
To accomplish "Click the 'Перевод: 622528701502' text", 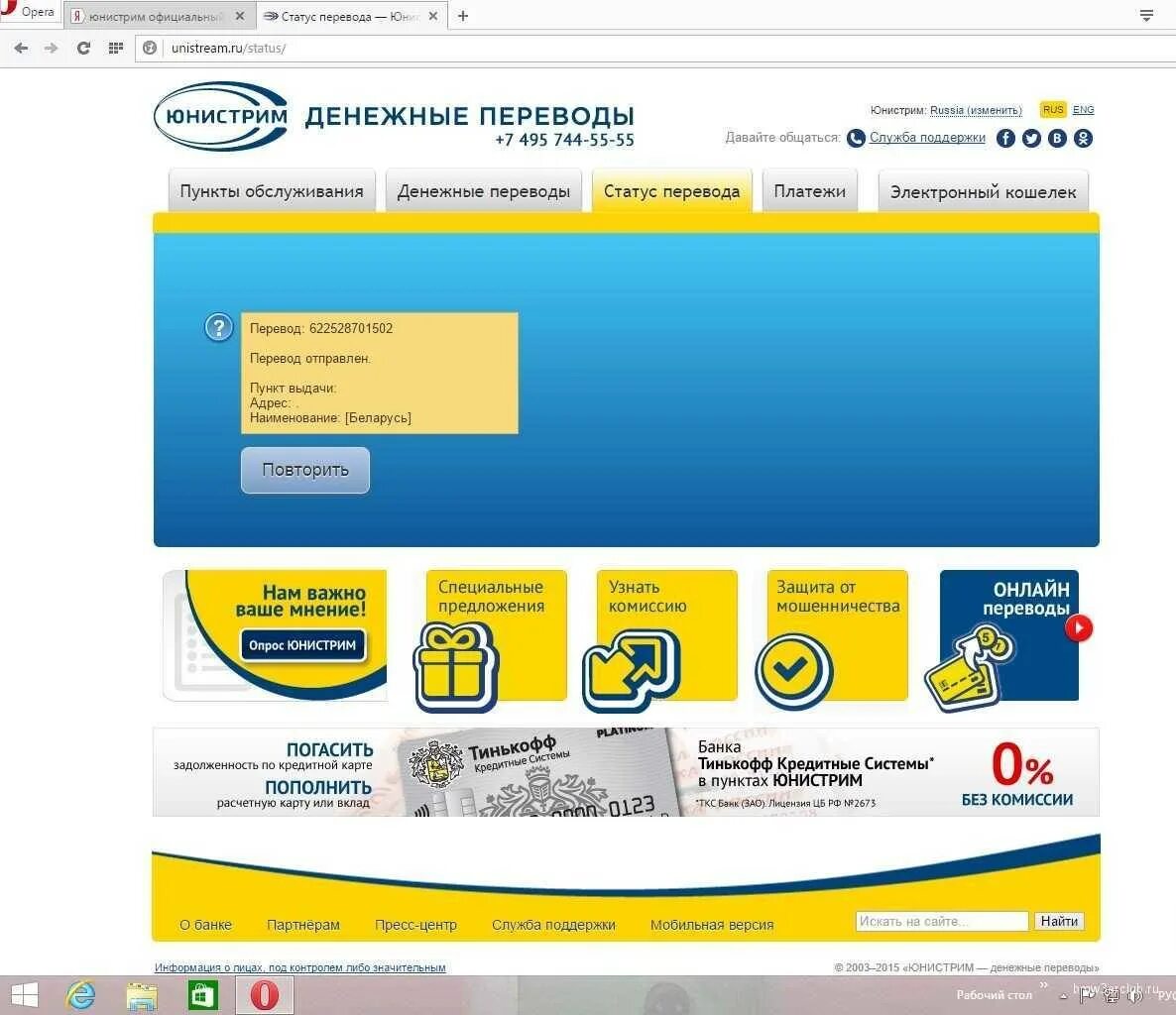I will [321, 328].
